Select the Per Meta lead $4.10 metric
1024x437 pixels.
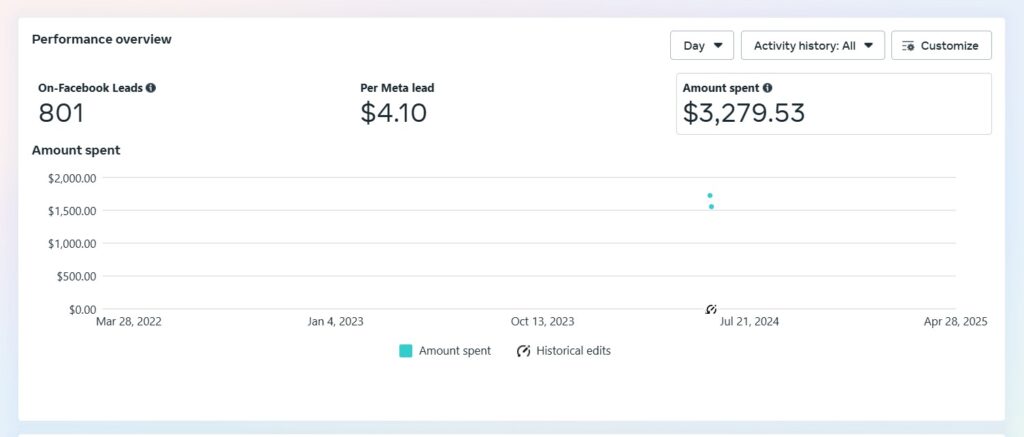(x=397, y=104)
